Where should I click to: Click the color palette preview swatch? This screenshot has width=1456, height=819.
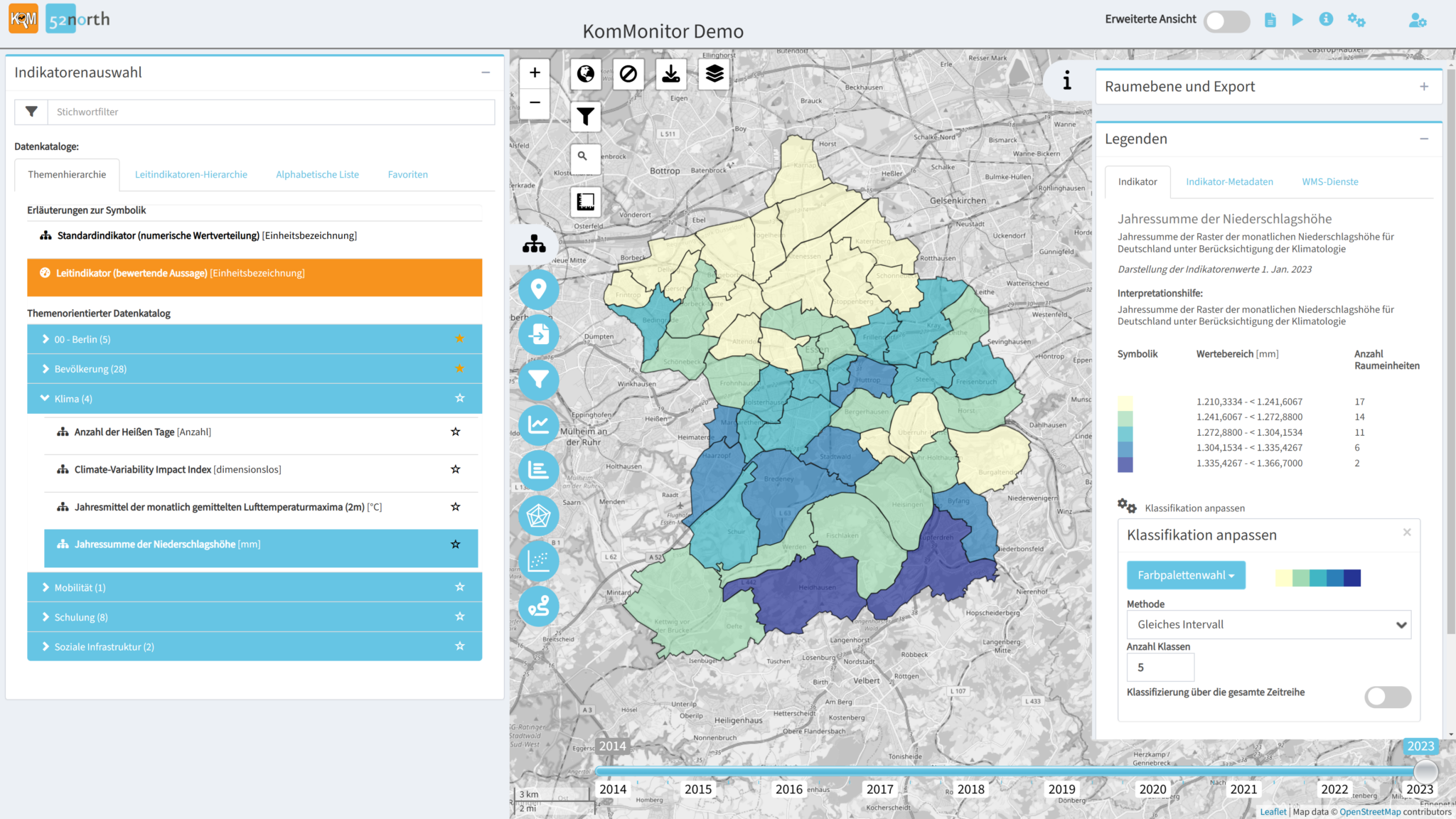[x=1318, y=578]
